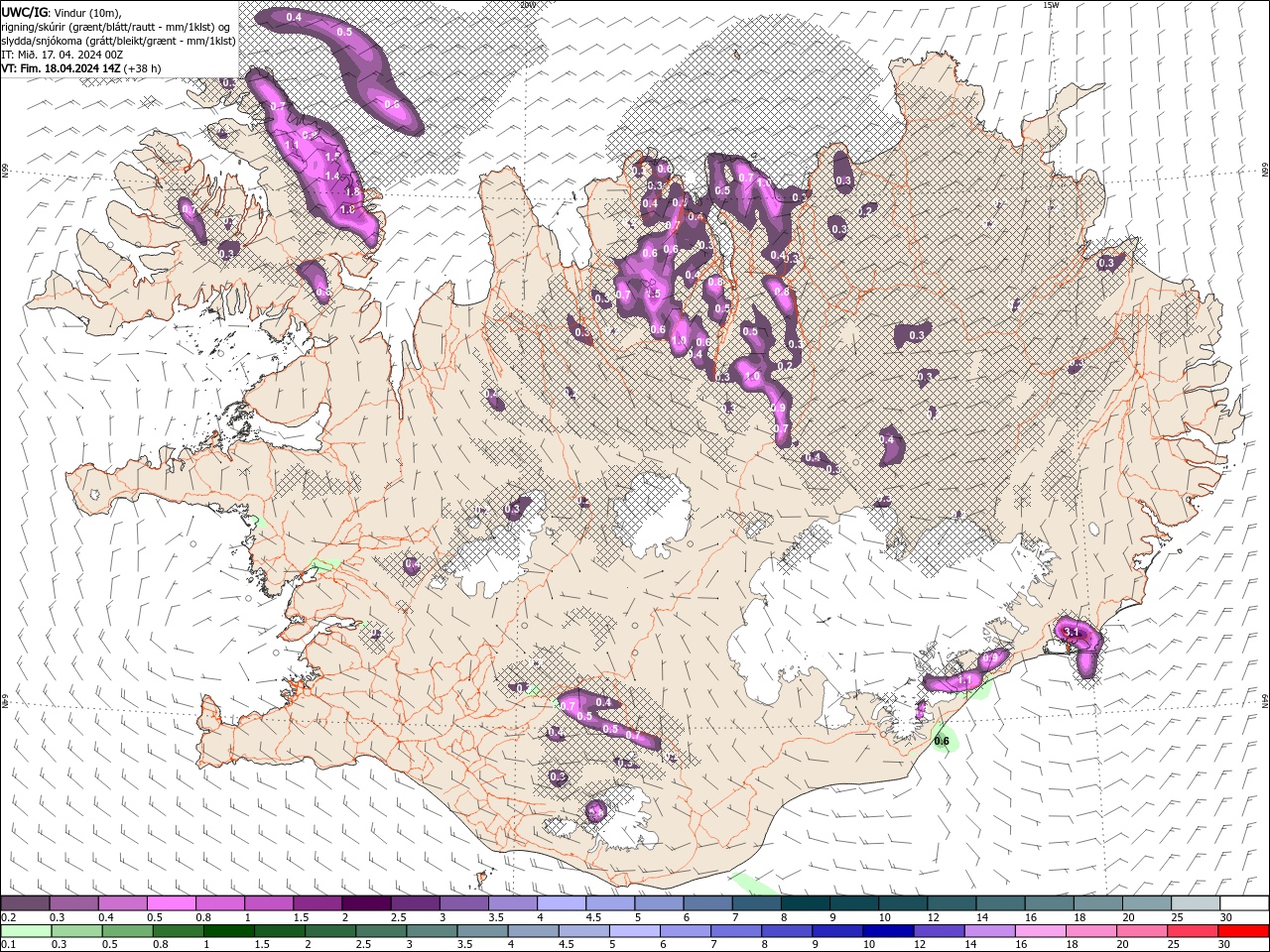The height and width of the screenshot is (952, 1270).
Task: Select the 14 violet swatch in the lower legend row
Action: click(x=990, y=931)
